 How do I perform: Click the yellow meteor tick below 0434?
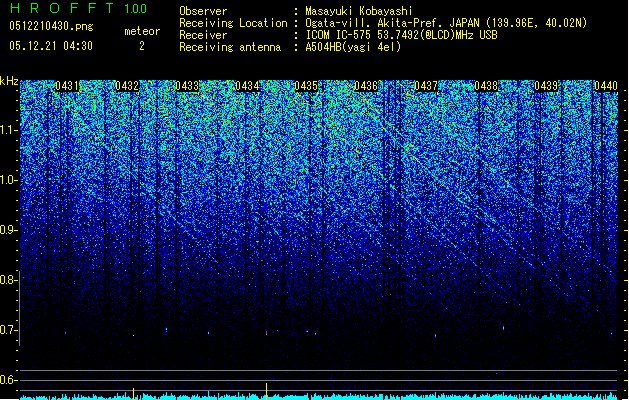266,391
